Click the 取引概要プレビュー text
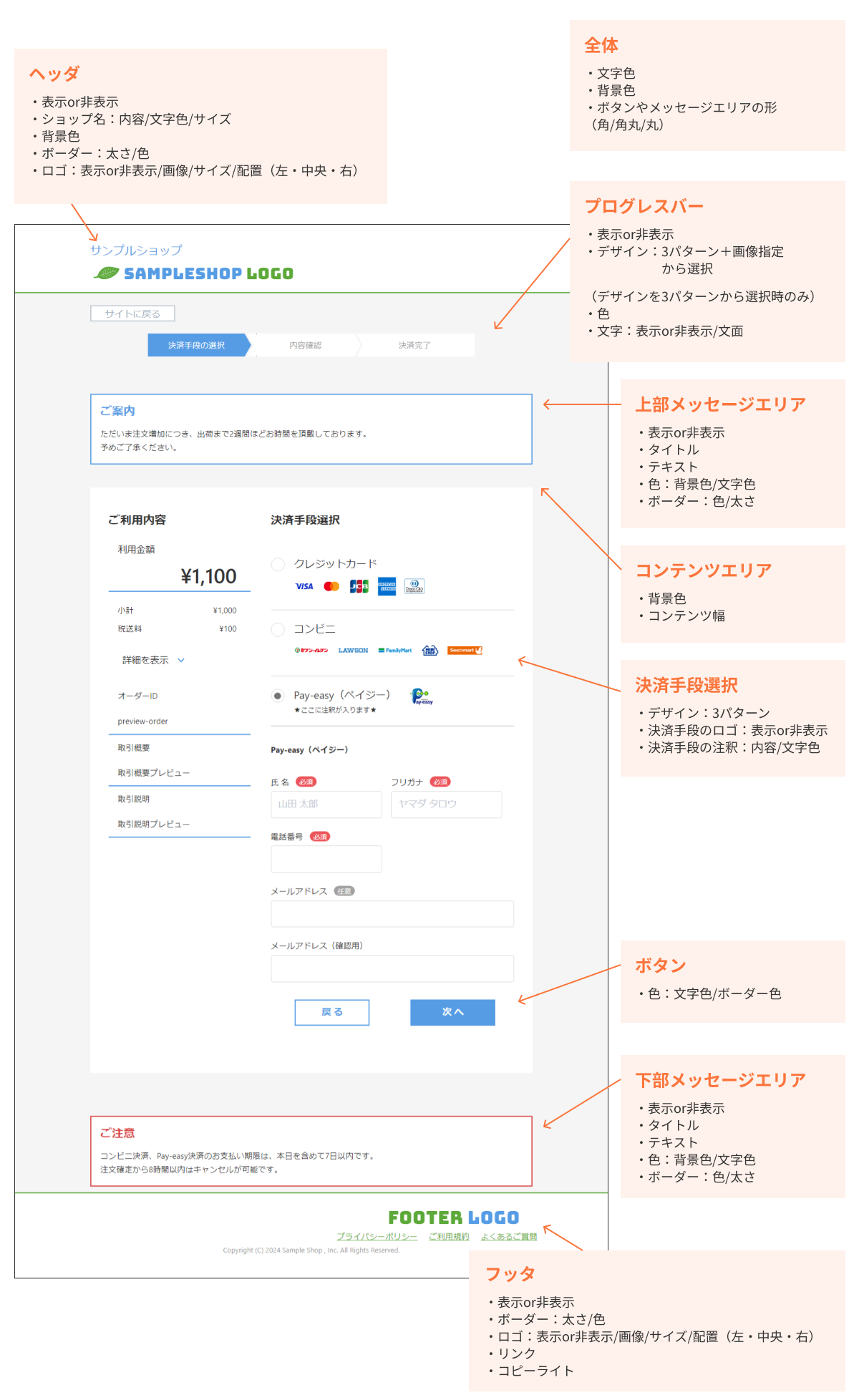Image resolution: width=859 pixels, height=1400 pixels. (x=154, y=773)
